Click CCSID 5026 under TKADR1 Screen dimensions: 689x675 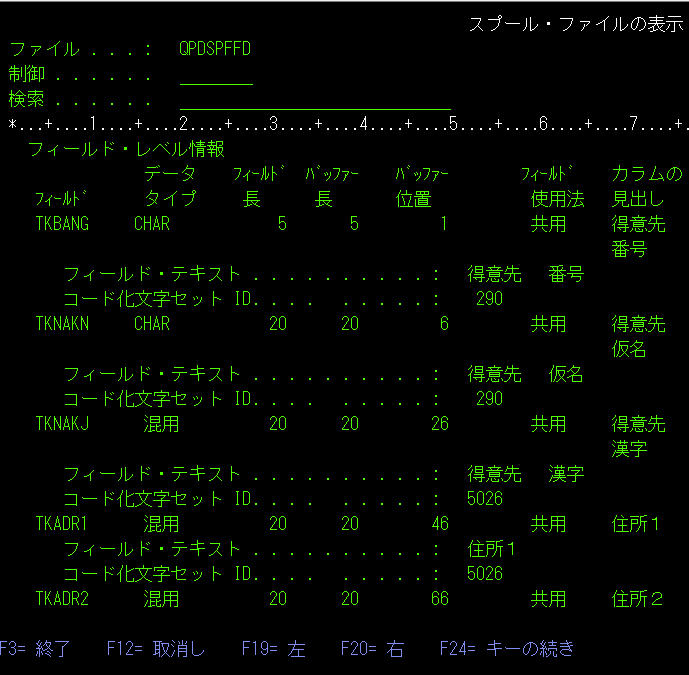pyautogui.click(x=485, y=573)
